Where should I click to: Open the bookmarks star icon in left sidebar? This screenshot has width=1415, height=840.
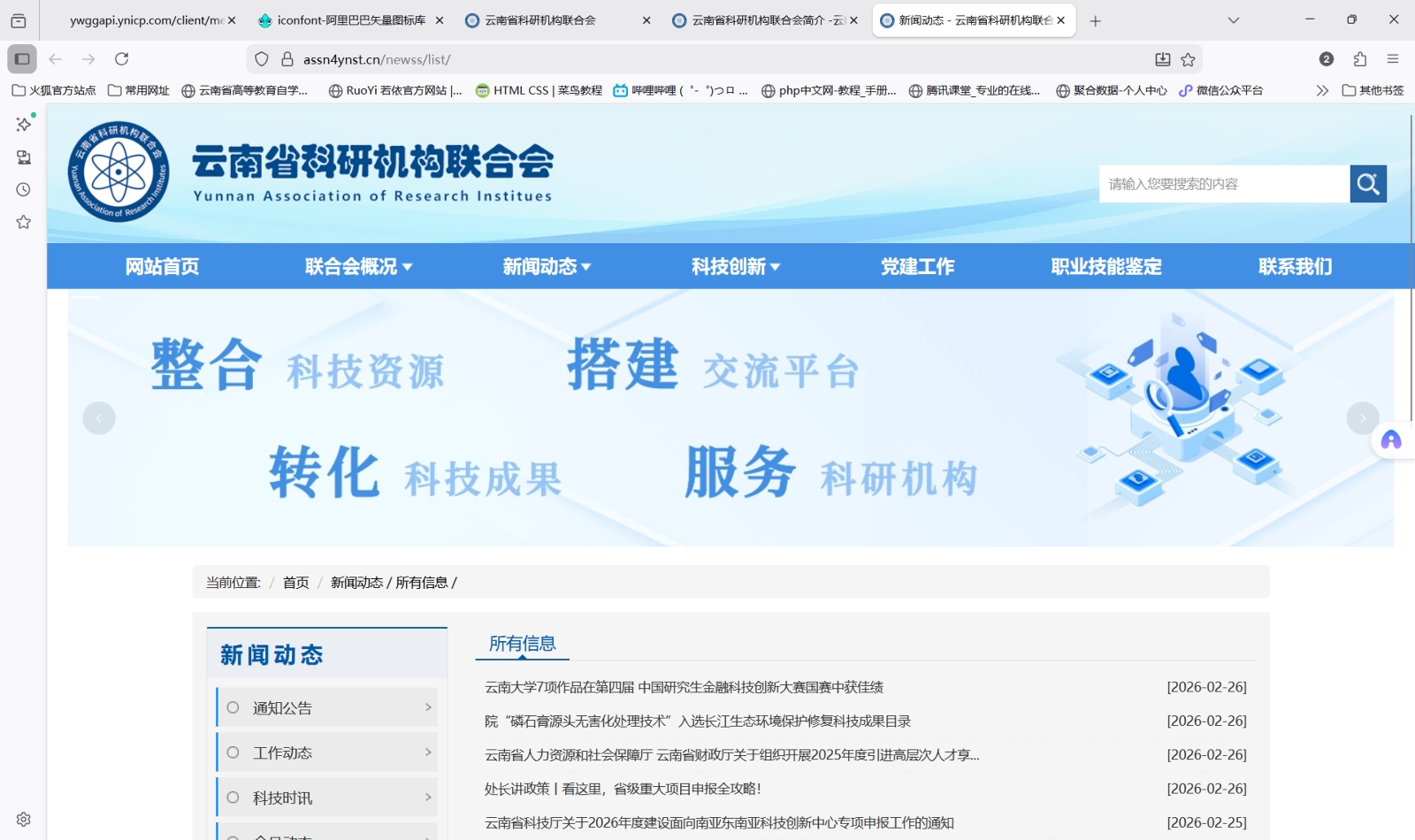pyautogui.click(x=21, y=223)
